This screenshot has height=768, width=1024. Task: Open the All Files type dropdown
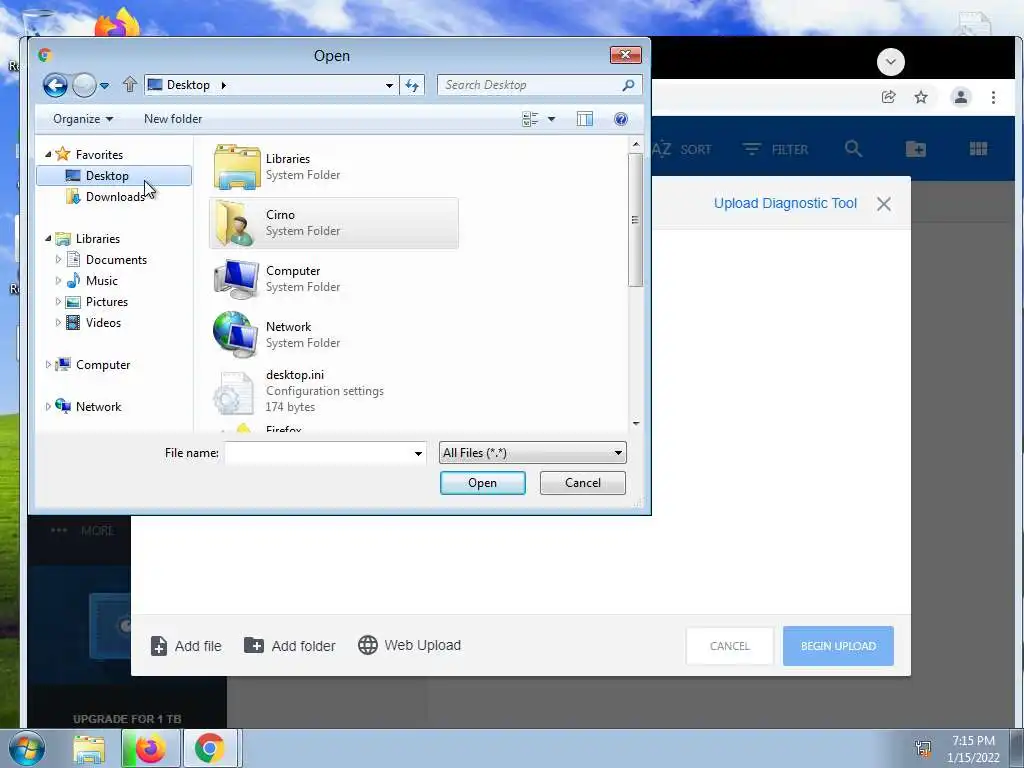(533, 453)
